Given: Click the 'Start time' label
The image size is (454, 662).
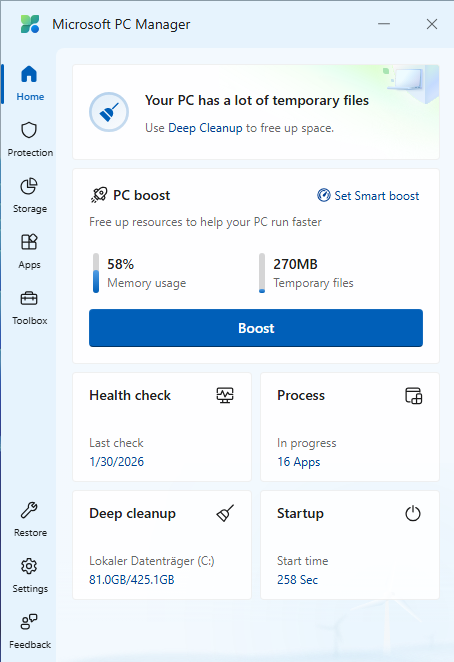Looking at the screenshot, I should click(302, 561).
